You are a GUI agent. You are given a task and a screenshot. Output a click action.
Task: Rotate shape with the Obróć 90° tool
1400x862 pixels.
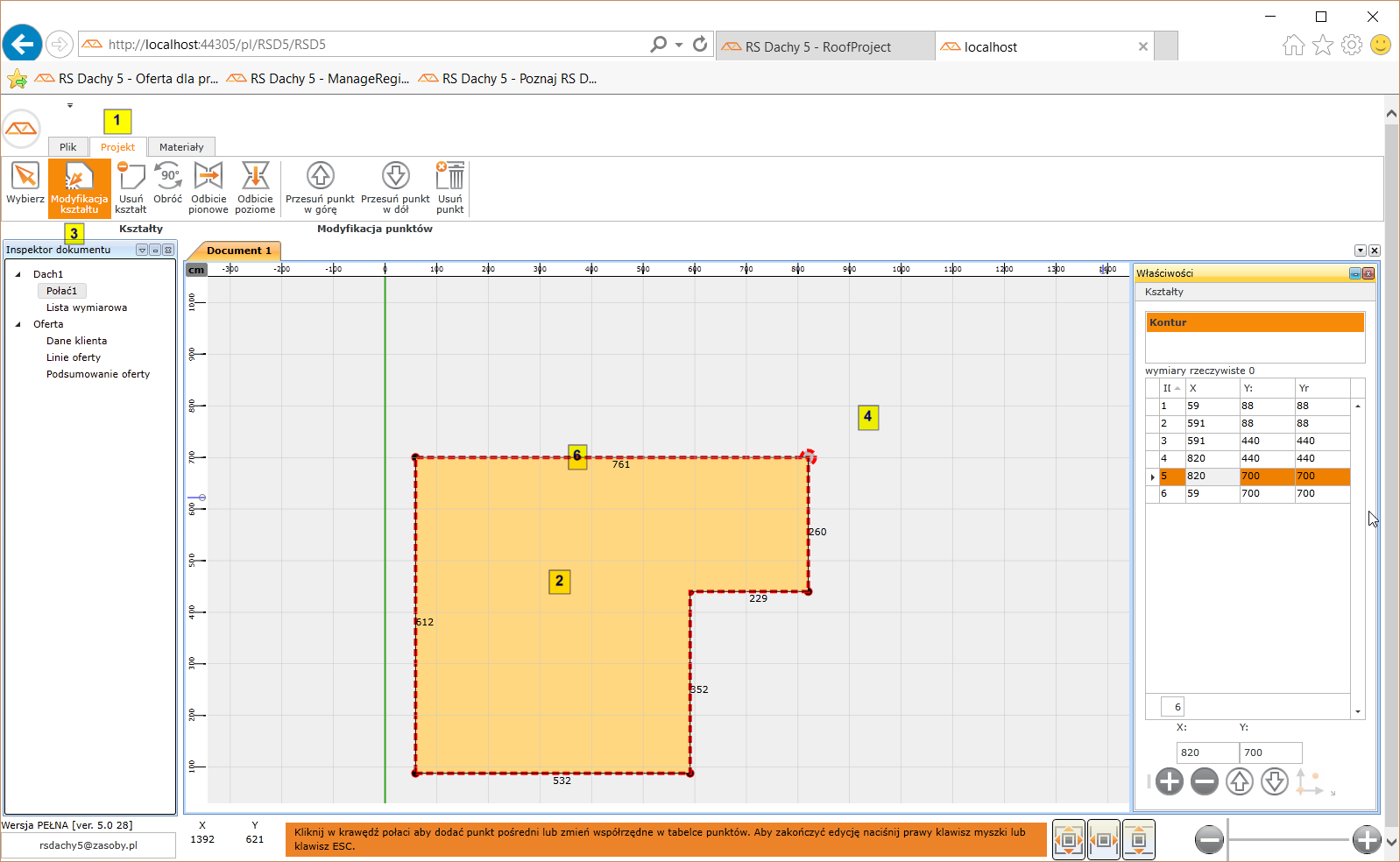[x=167, y=184]
